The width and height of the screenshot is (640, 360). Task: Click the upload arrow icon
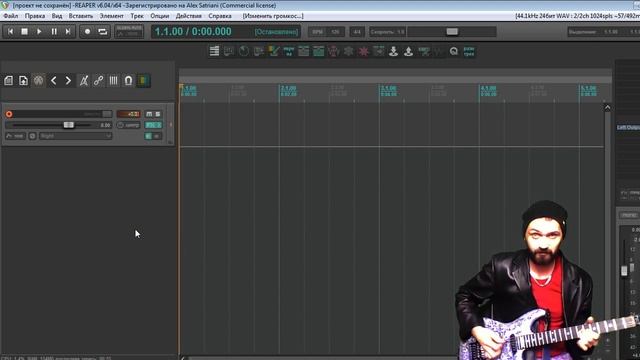coord(408,51)
